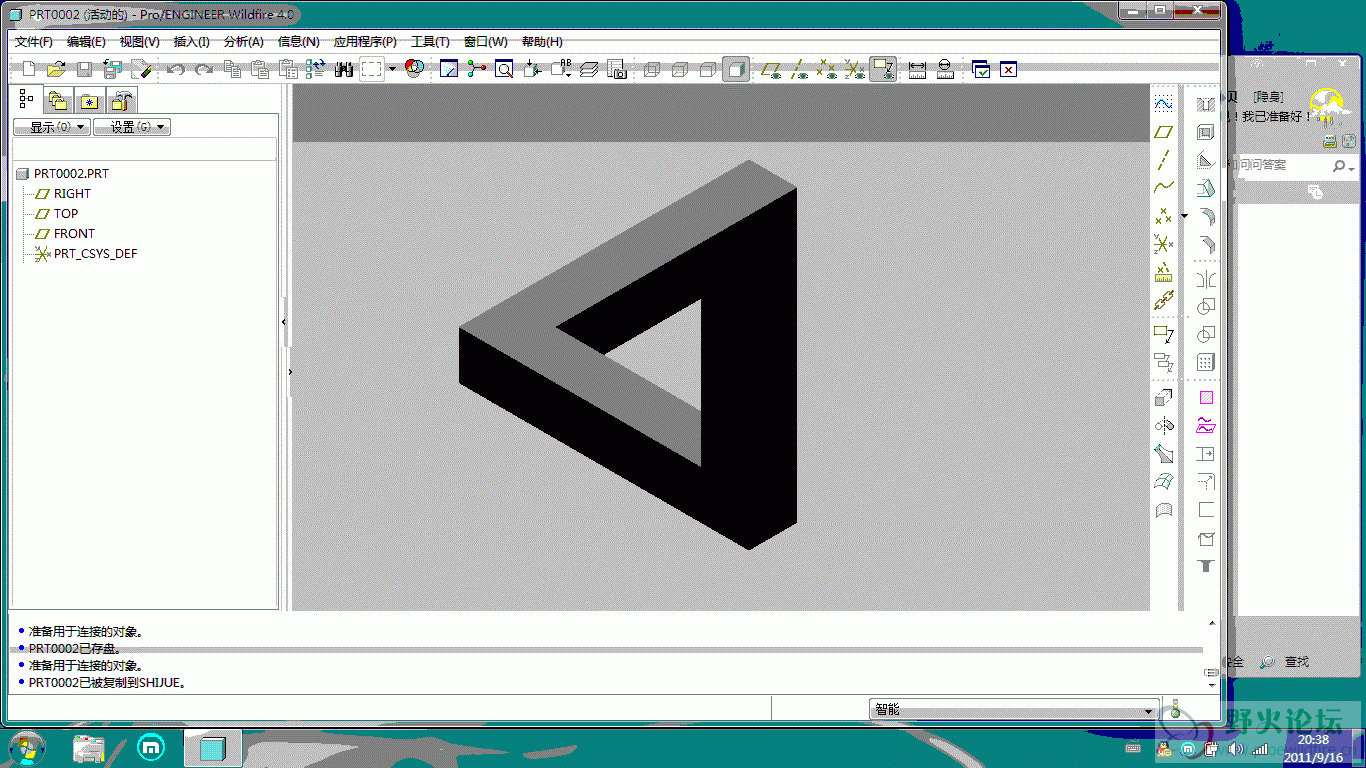The image size is (1366, 768).
Task: Open the View manager icon
Action: [618, 69]
